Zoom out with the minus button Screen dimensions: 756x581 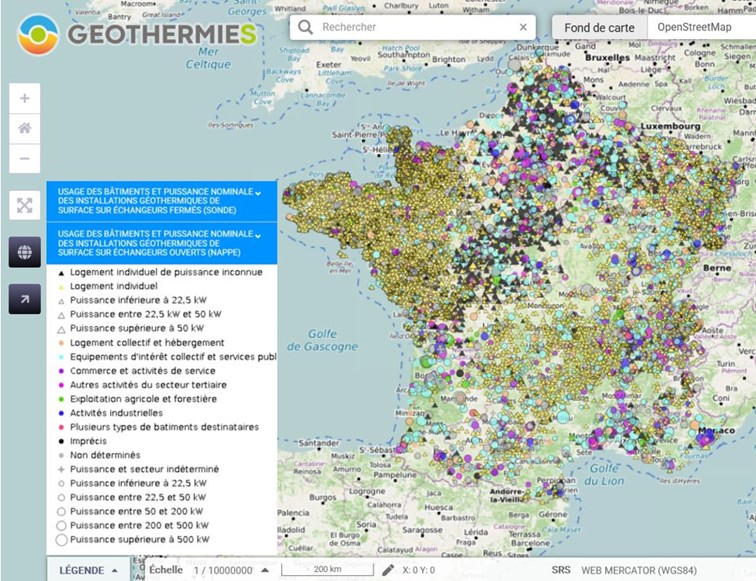point(25,158)
